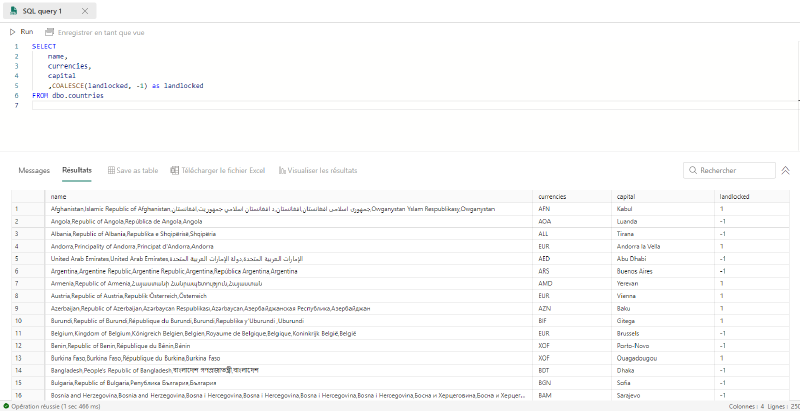The width and height of the screenshot is (800, 411).
Task: Select the Burundi name cell
Action: [x=290, y=321]
